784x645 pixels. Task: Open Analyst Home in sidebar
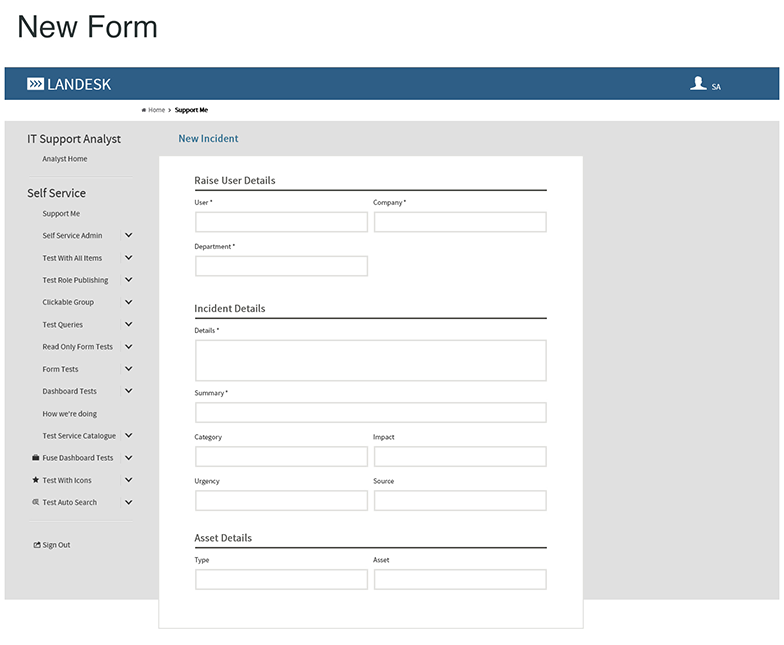[64, 159]
